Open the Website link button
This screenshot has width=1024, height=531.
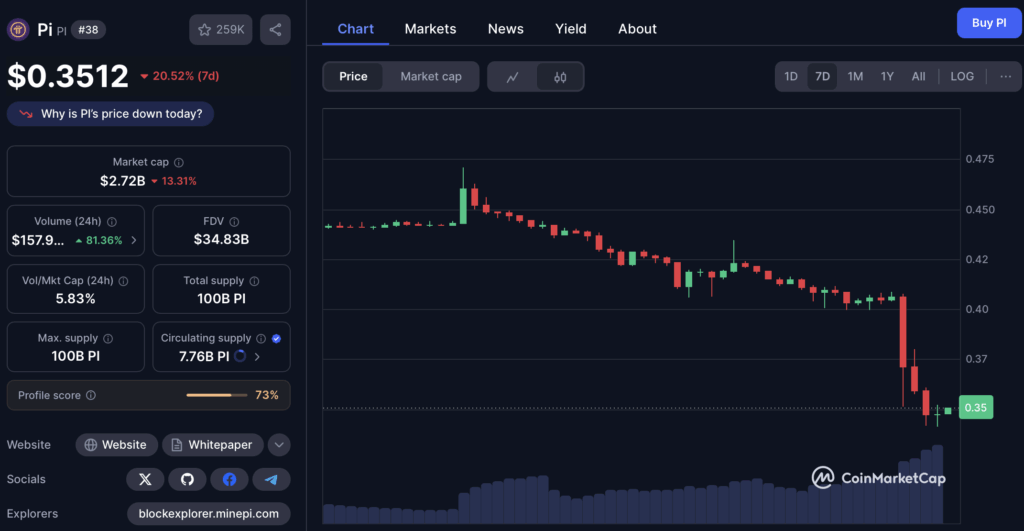[116, 445]
